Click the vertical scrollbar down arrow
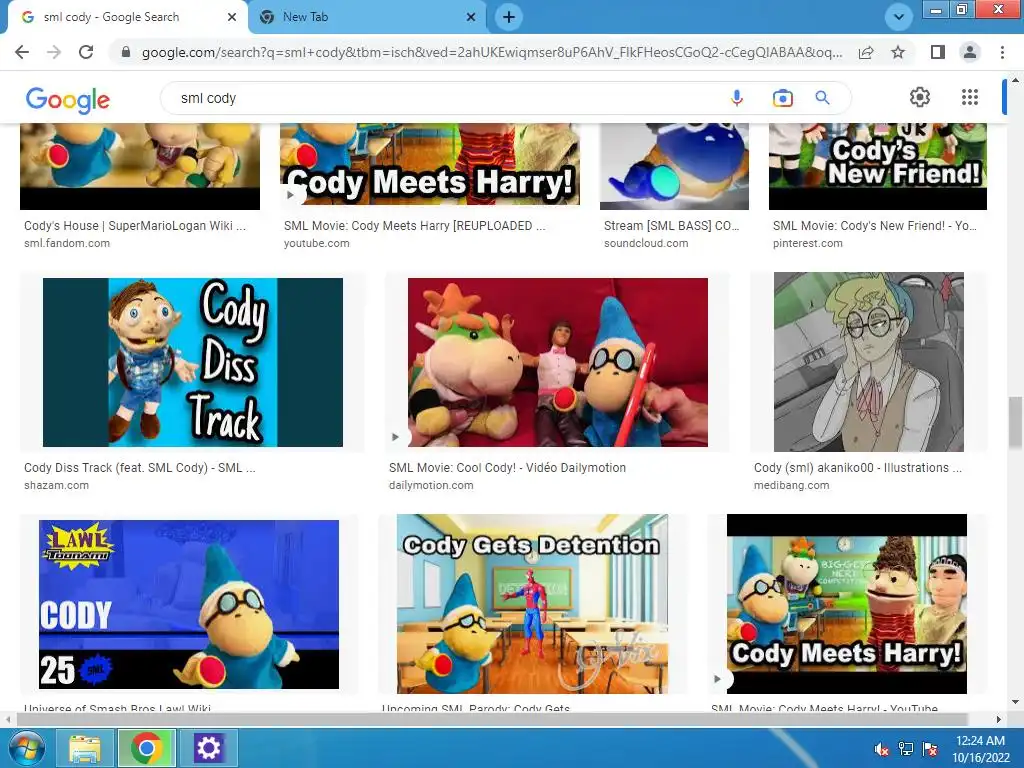This screenshot has width=1024, height=768. coord(1015,703)
